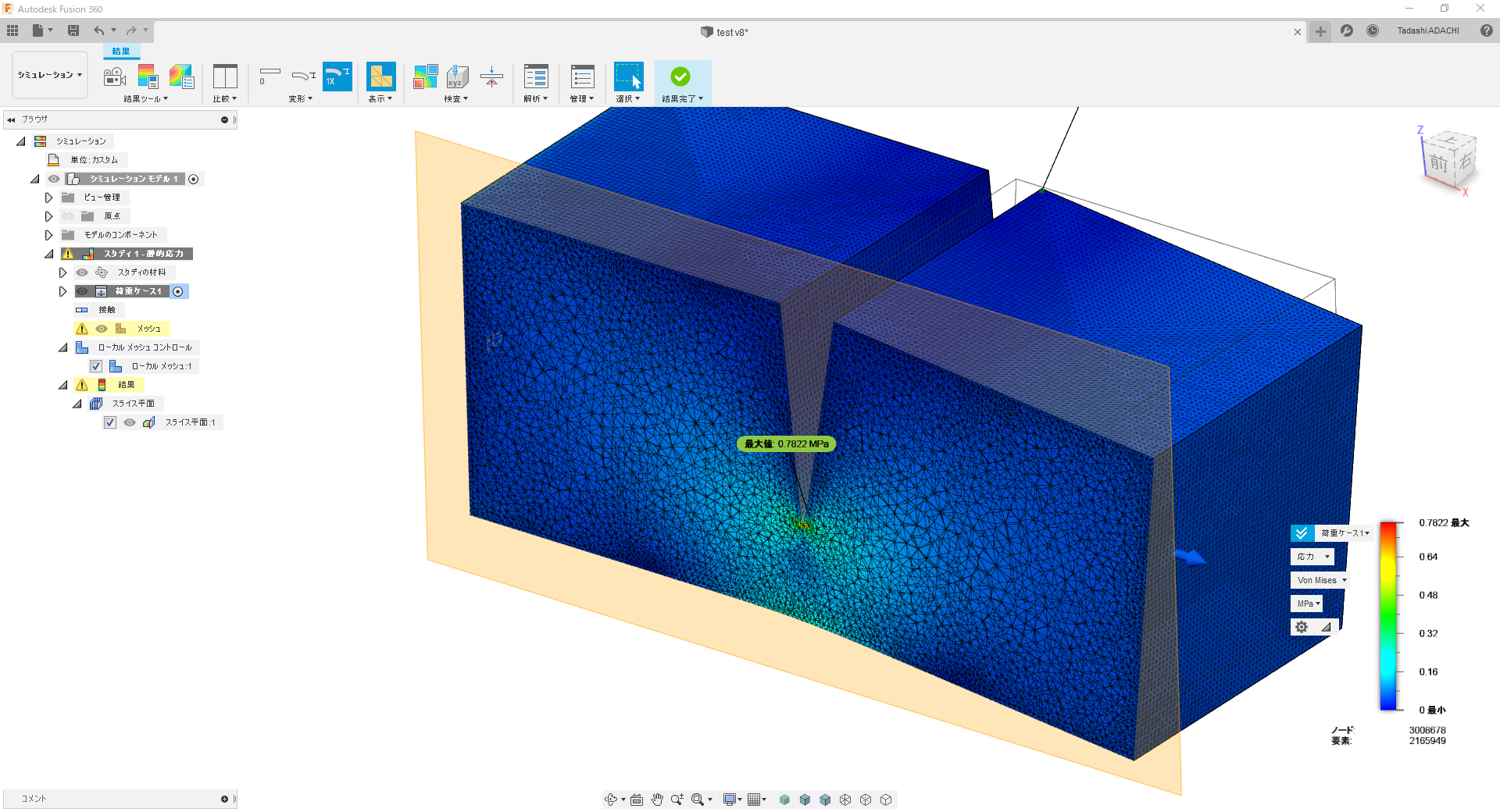
Task: Click the extensions icon beside the add-tab button
Action: pos(1347,30)
